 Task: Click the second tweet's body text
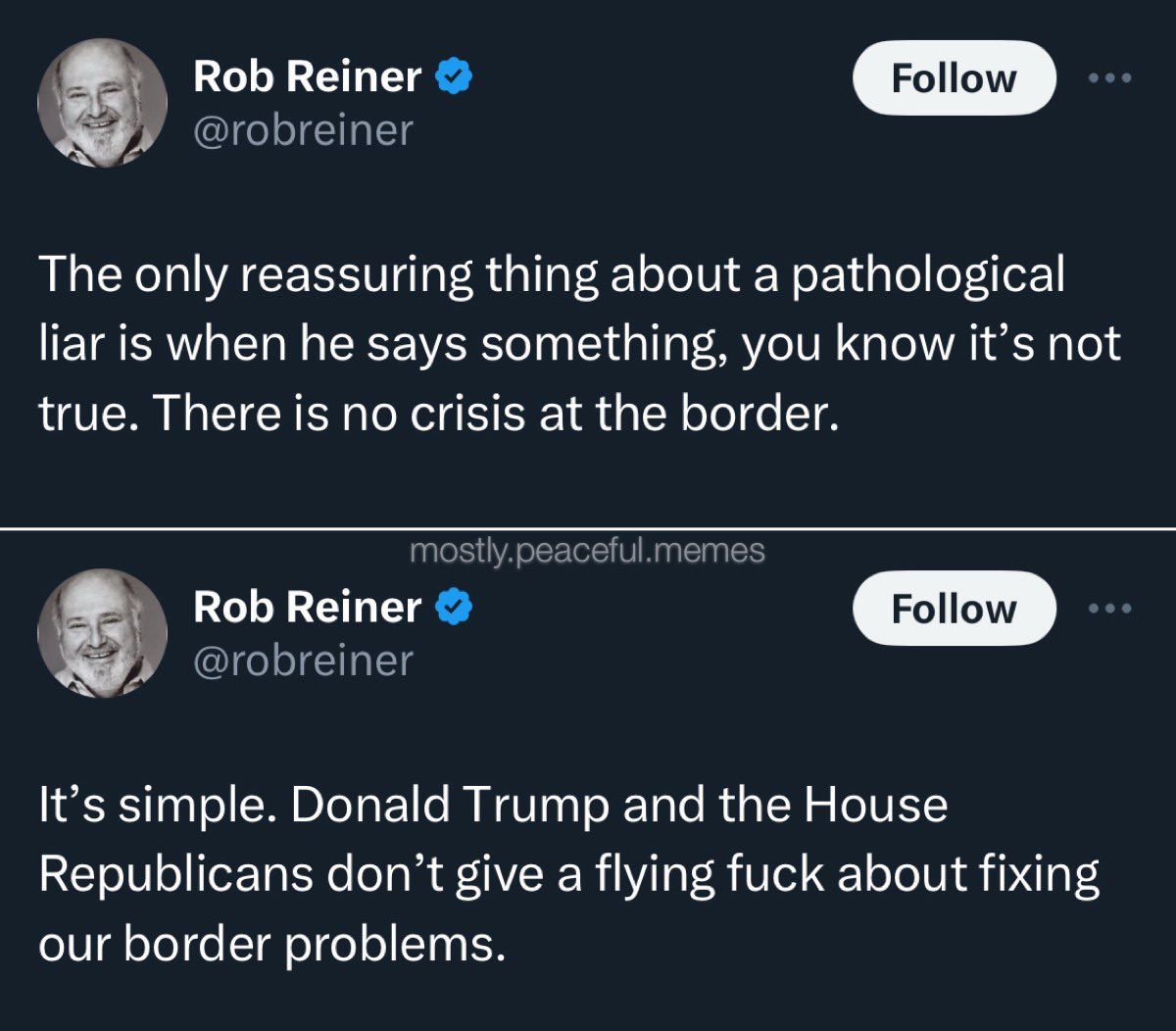tap(568, 872)
